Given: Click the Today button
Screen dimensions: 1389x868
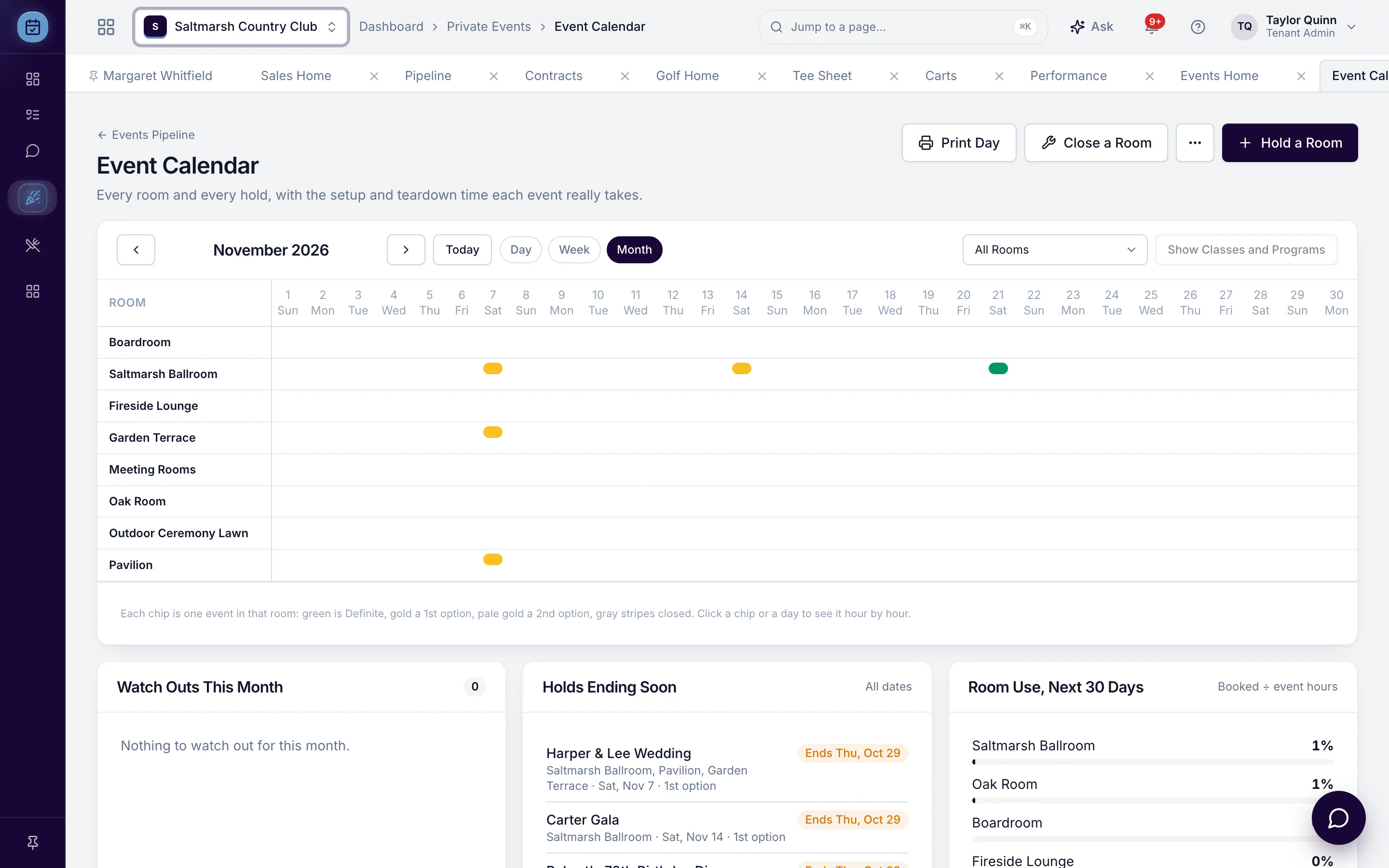Looking at the screenshot, I should (x=462, y=250).
